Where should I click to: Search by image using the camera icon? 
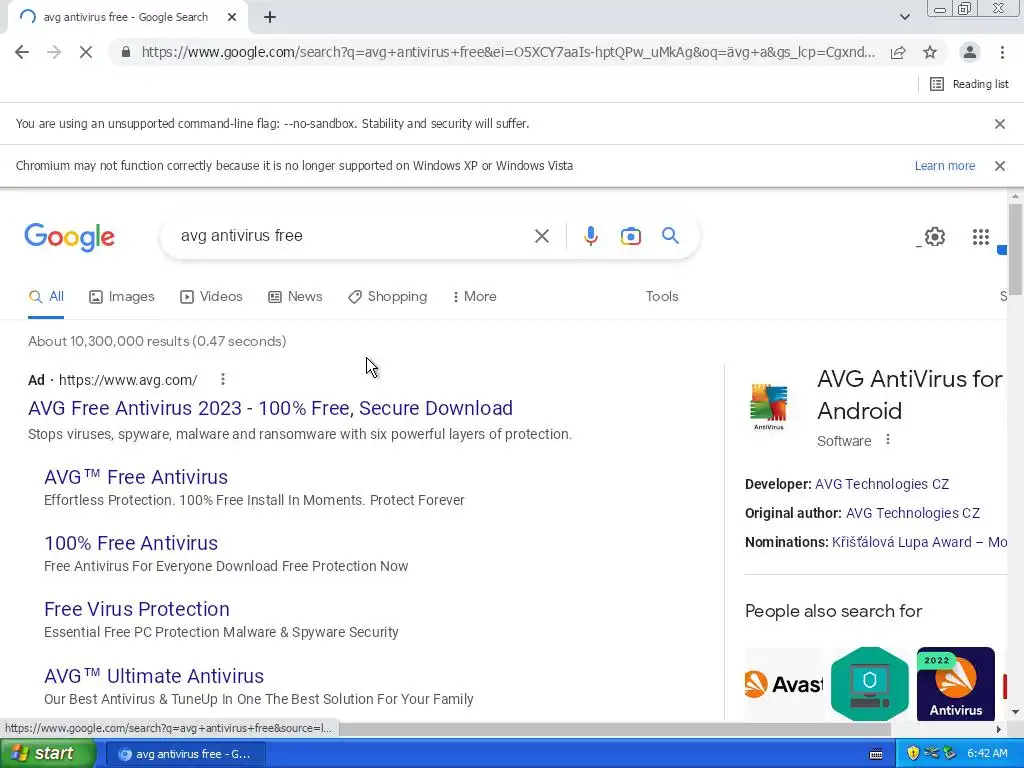pyautogui.click(x=630, y=236)
